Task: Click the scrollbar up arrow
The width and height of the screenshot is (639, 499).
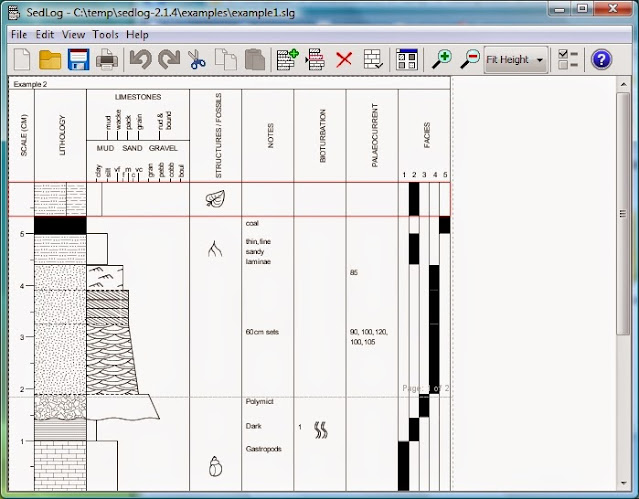Action: [x=623, y=84]
